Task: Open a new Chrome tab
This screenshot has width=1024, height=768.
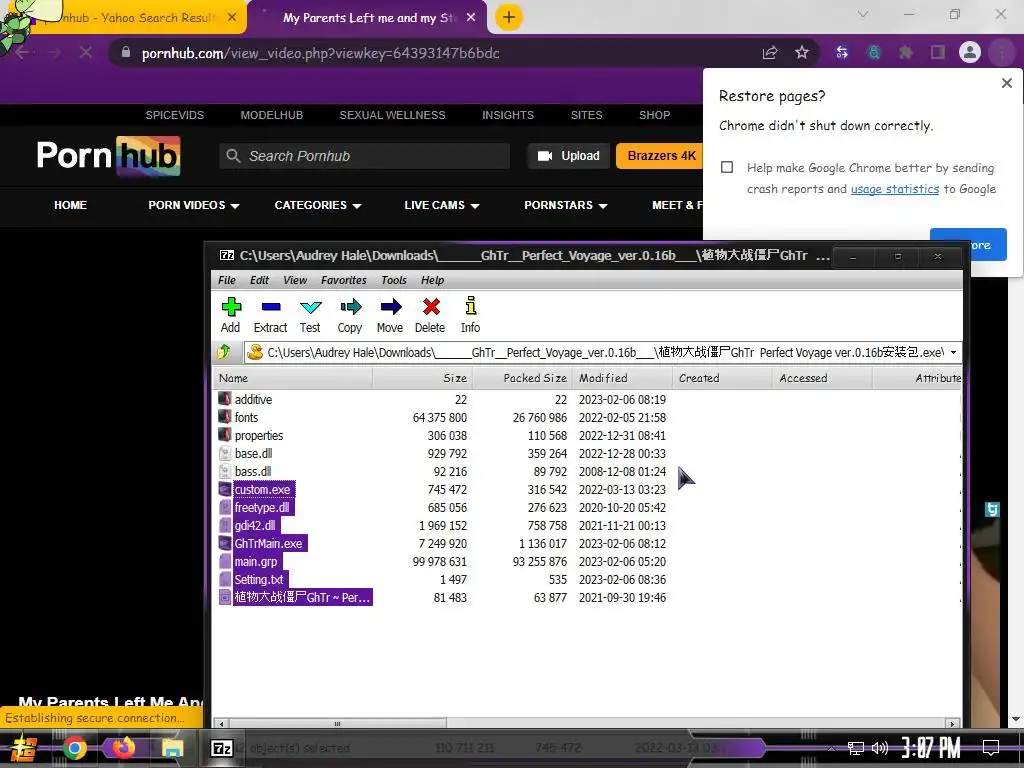Action: [509, 17]
